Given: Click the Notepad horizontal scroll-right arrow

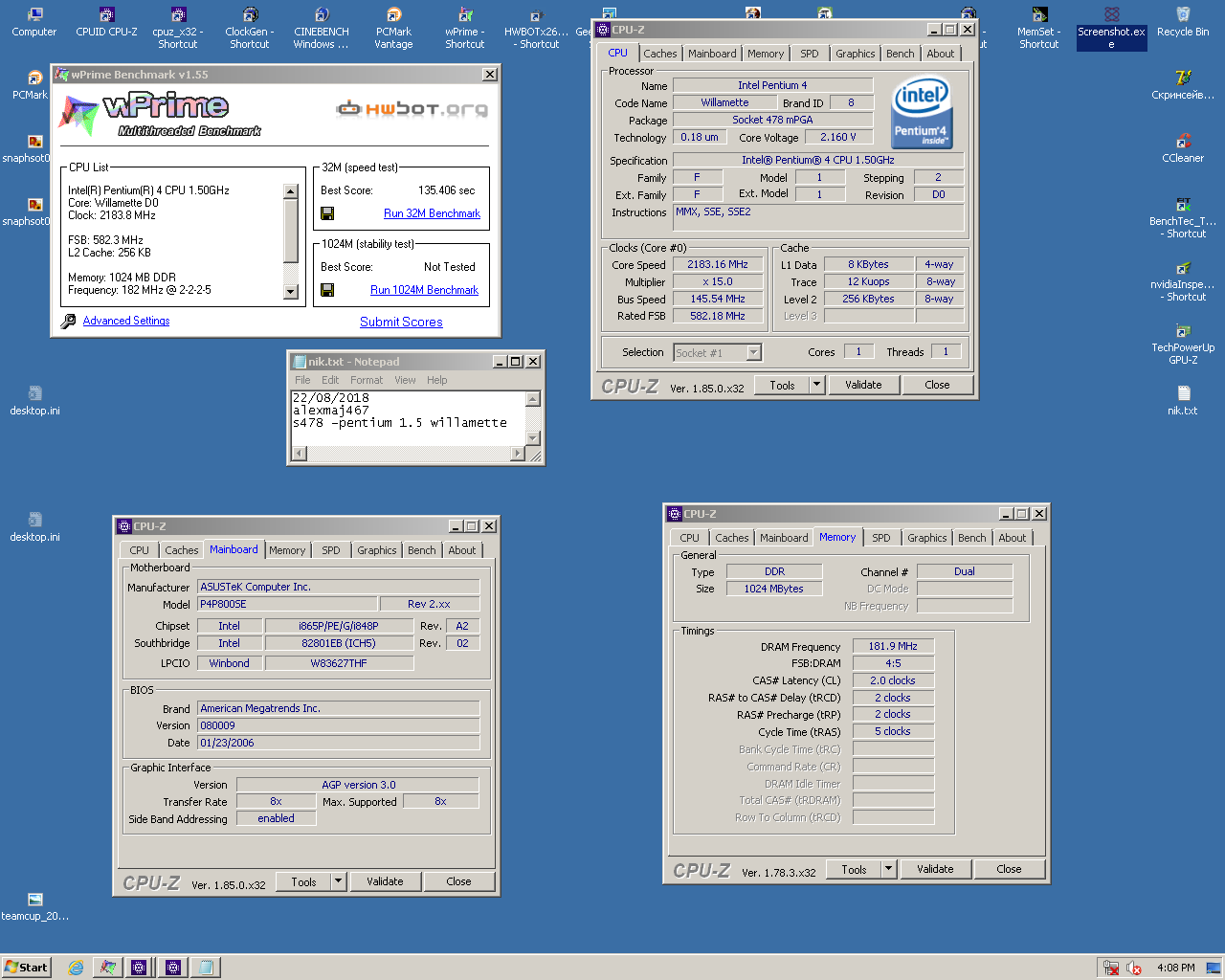Looking at the screenshot, I should (518, 454).
